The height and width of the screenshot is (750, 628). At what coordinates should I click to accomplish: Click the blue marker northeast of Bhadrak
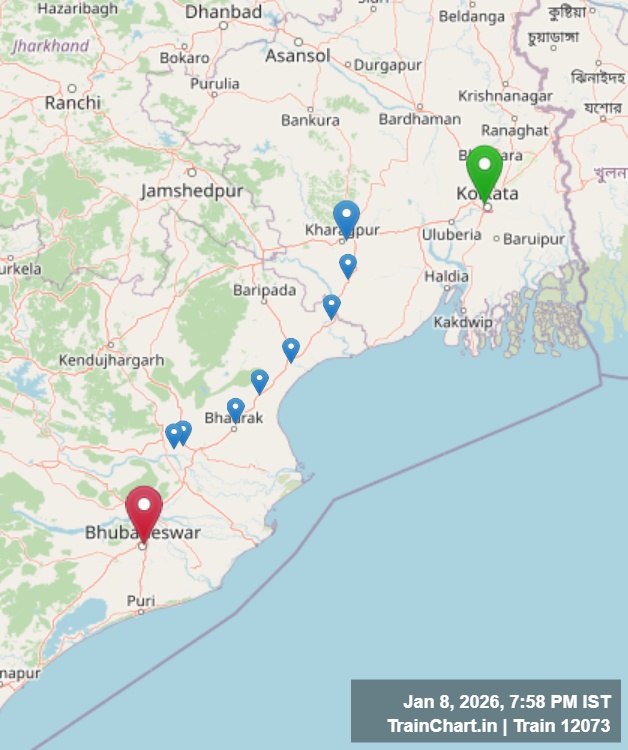tap(259, 381)
